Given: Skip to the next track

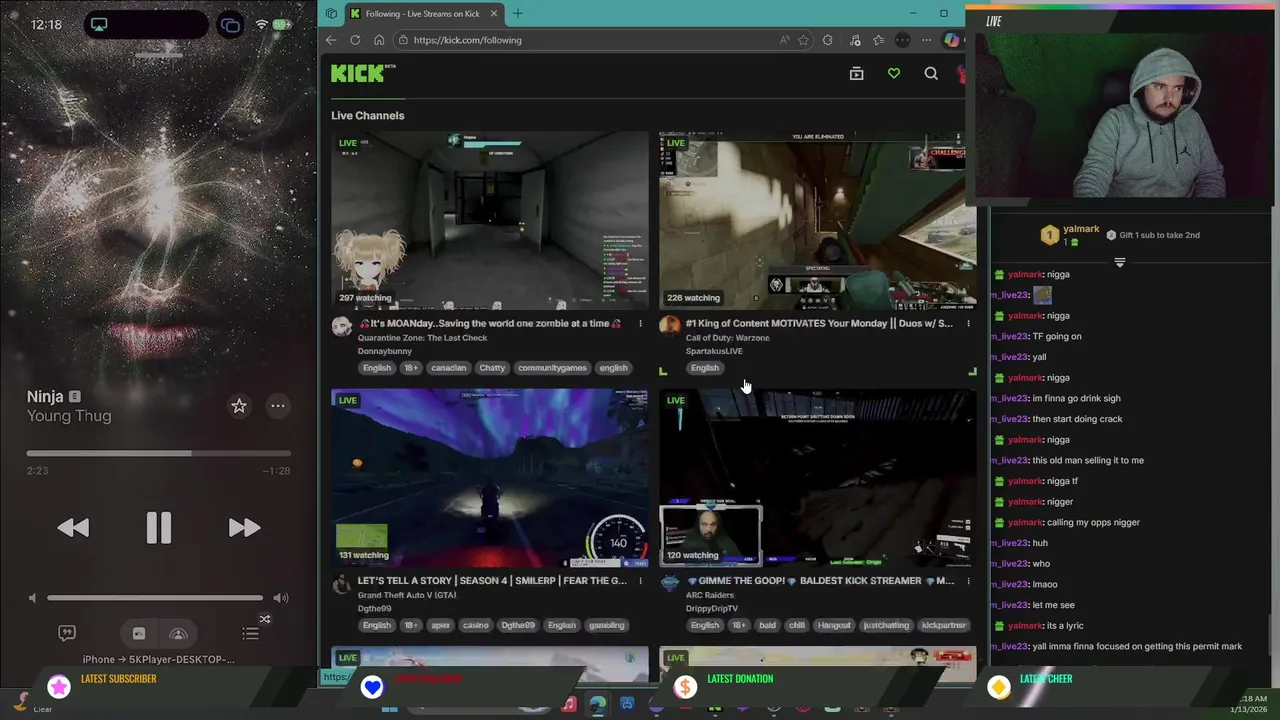Looking at the screenshot, I should point(244,528).
